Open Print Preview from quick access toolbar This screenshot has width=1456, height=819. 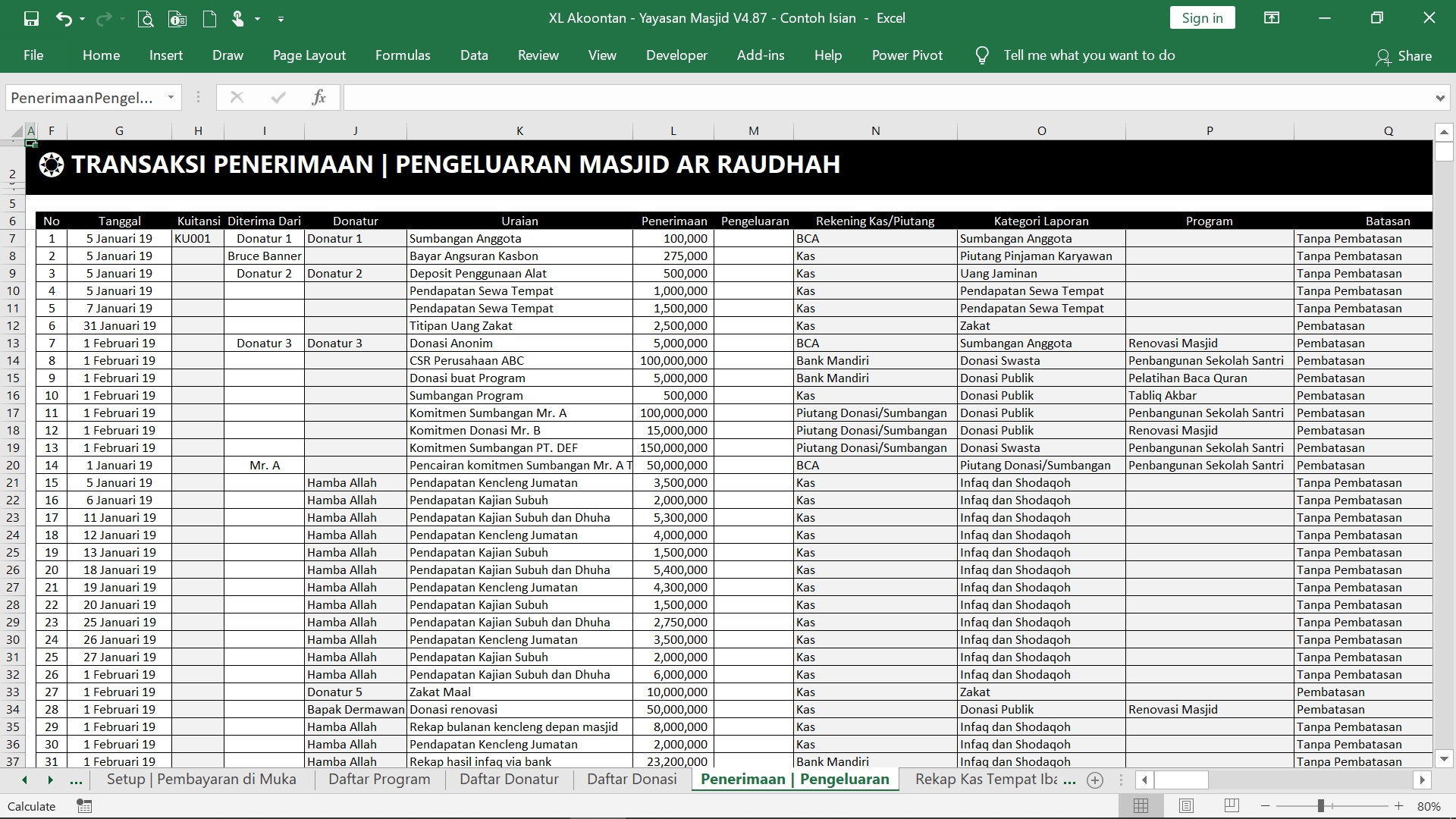coord(146,18)
